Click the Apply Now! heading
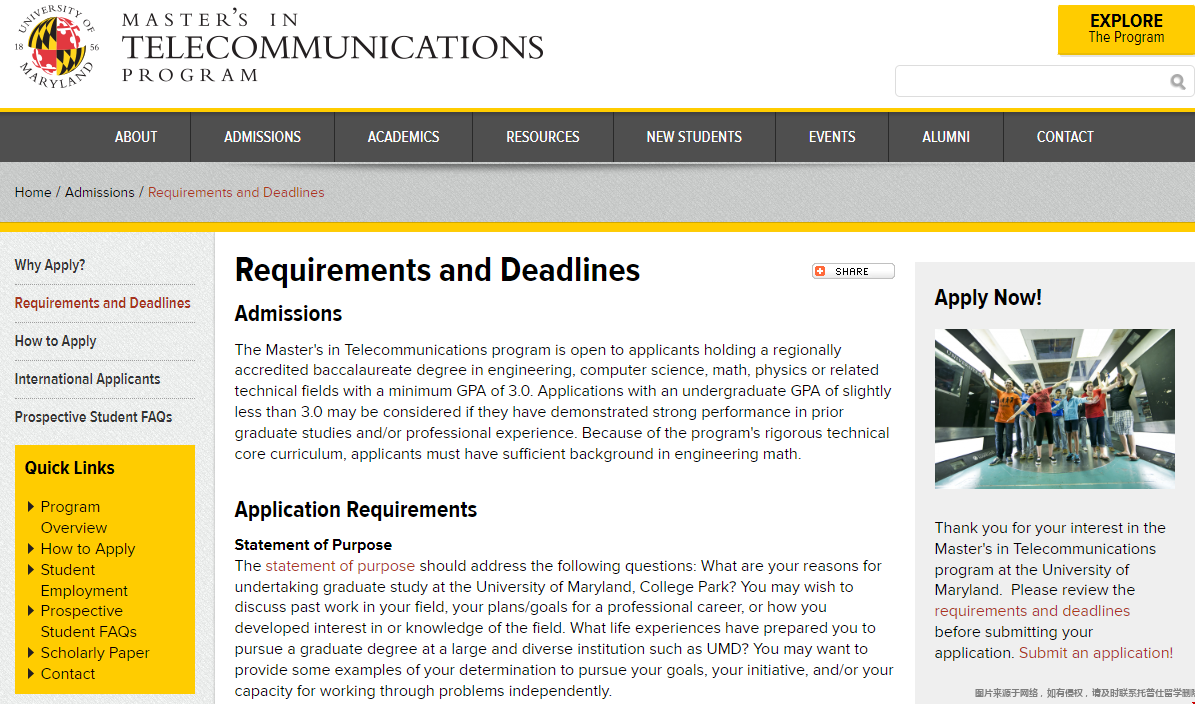The height and width of the screenshot is (704, 1195). click(x=988, y=298)
